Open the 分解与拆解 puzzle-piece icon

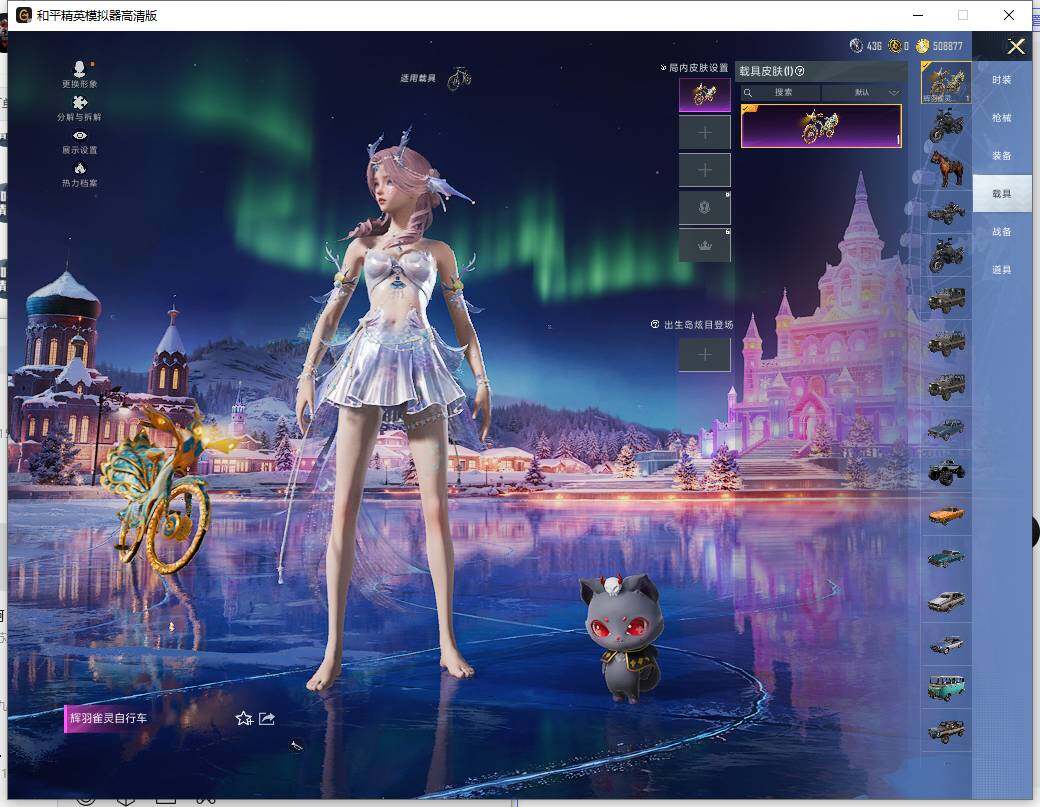click(x=80, y=102)
